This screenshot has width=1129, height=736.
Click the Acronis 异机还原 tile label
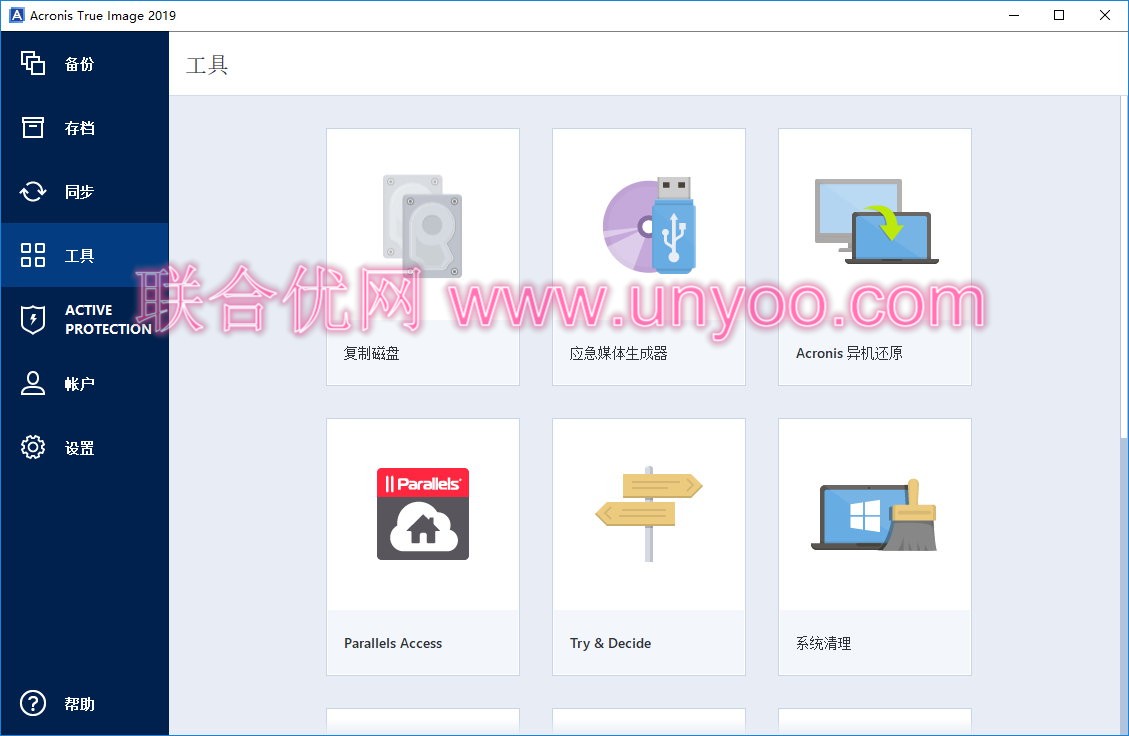pyautogui.click(x=849, y=353)
